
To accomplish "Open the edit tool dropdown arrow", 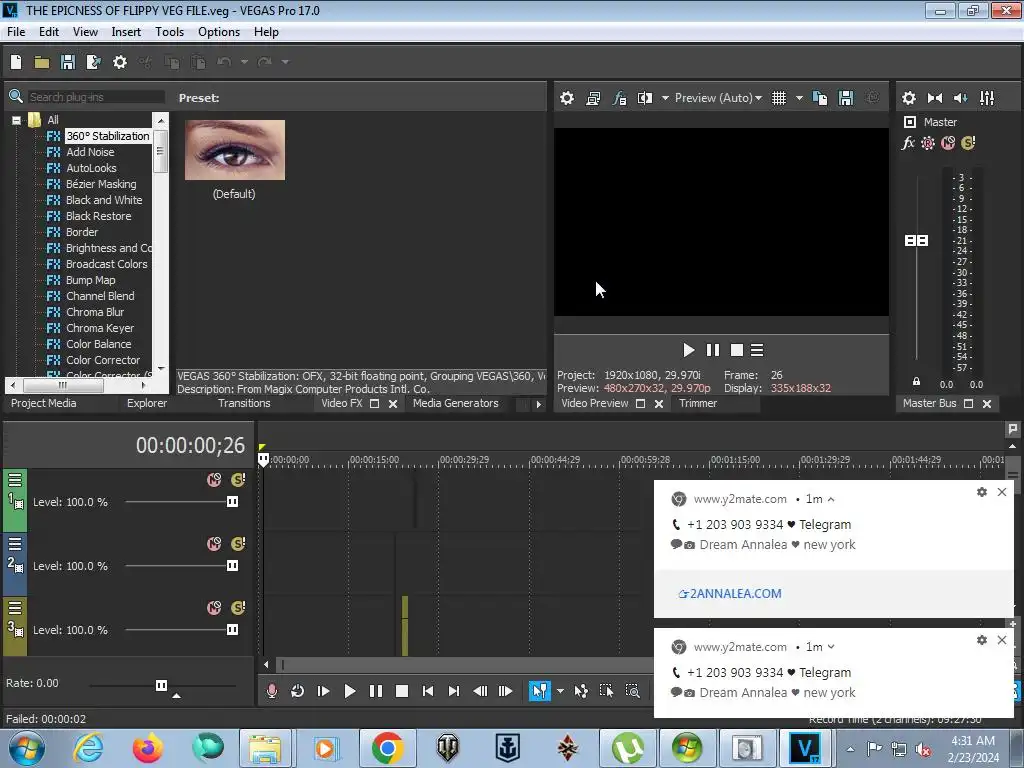I will 560,691.
